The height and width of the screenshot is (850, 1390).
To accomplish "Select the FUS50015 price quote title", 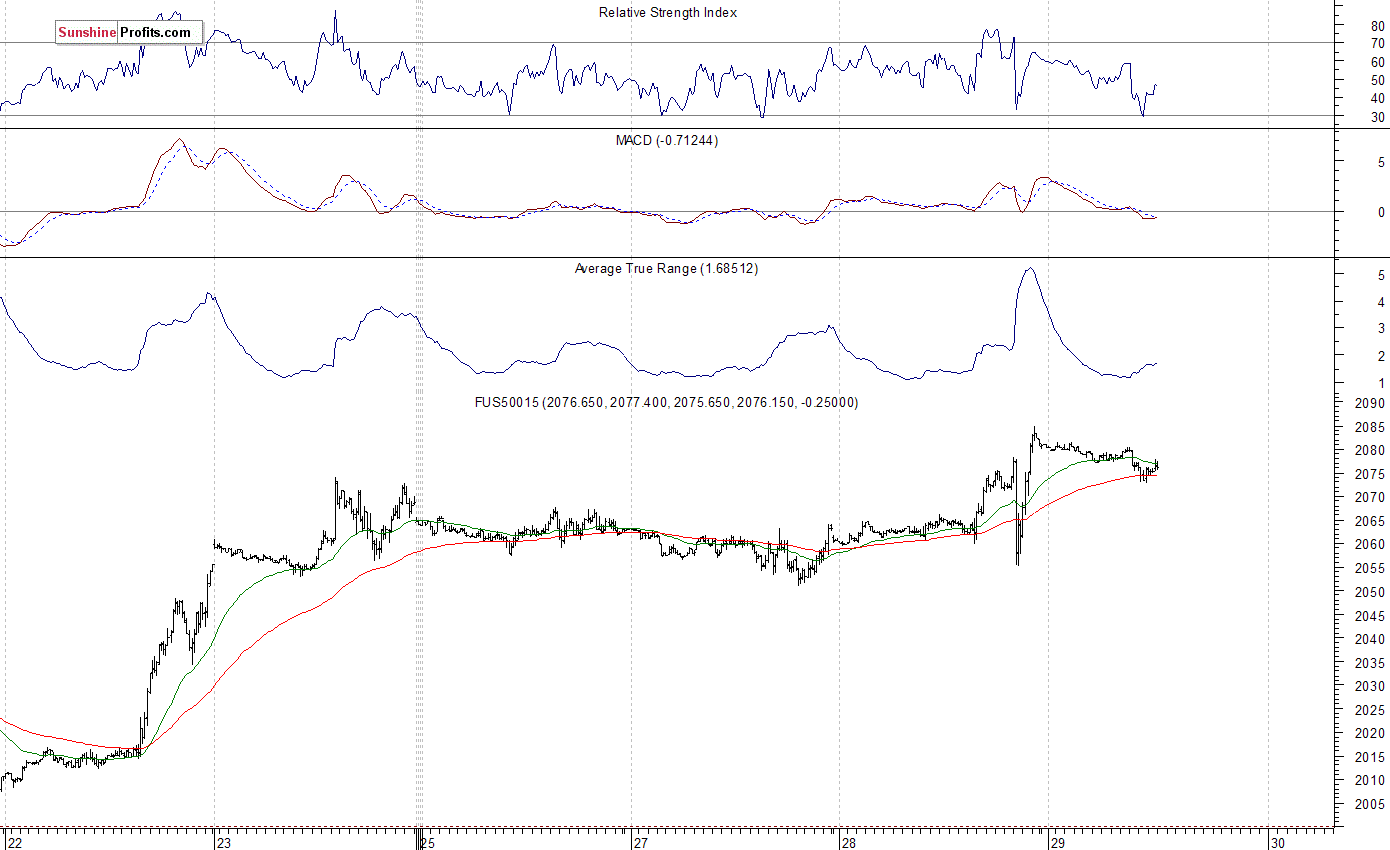I will (666, 403).
